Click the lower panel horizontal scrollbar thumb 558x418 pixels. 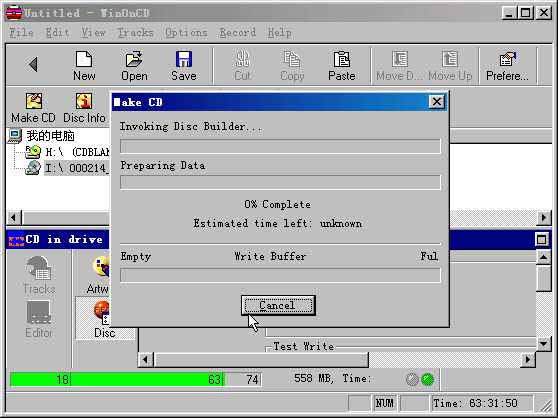click(x=261, y=360)
